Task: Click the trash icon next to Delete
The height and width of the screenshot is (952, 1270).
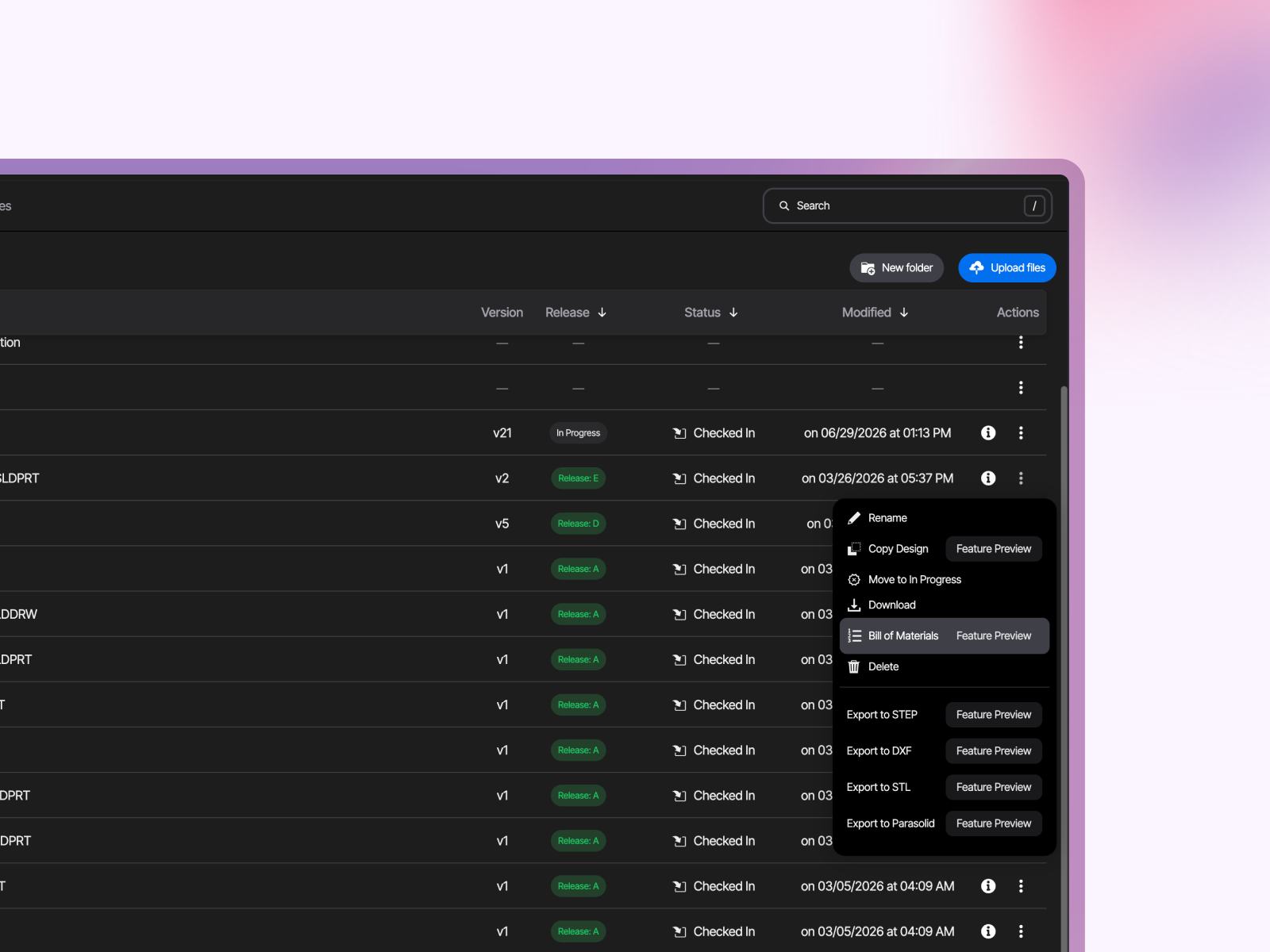Action: click(x=854, y=667)
